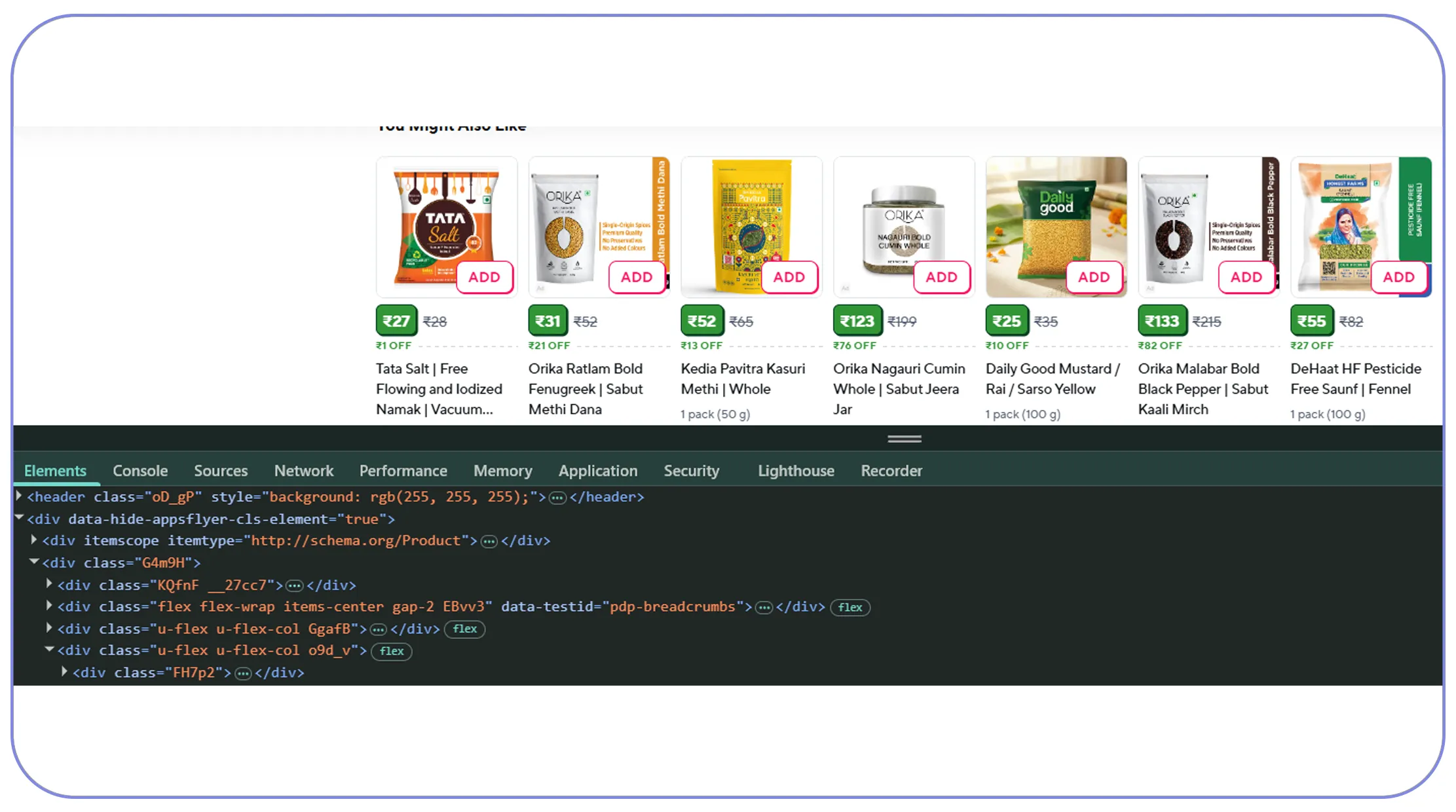Add Orika Nagauri Cumin Whole to cart
The image size is (1456, 812).
941,277
